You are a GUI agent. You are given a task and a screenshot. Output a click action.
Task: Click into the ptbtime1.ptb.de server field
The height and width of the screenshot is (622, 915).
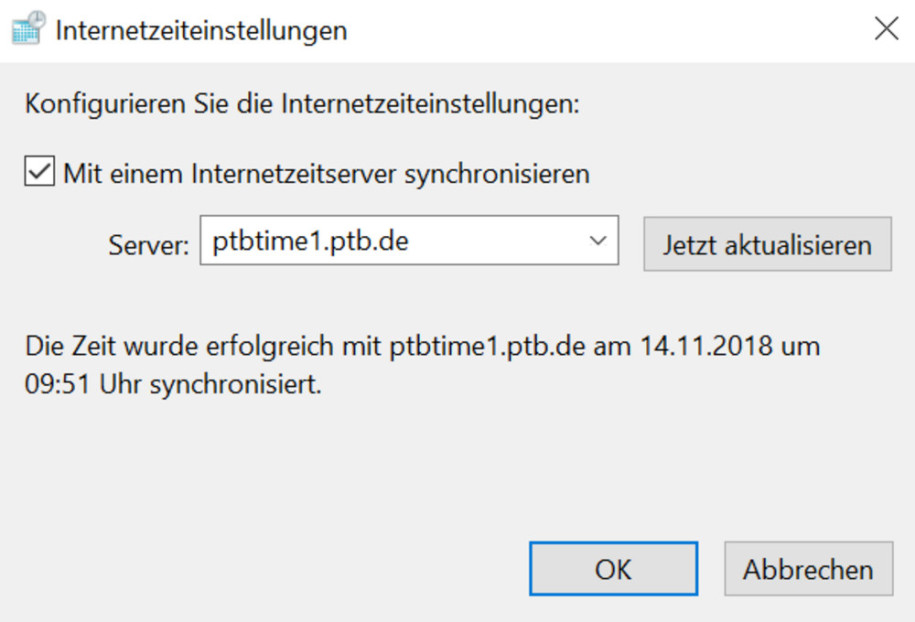coord(390,242)
